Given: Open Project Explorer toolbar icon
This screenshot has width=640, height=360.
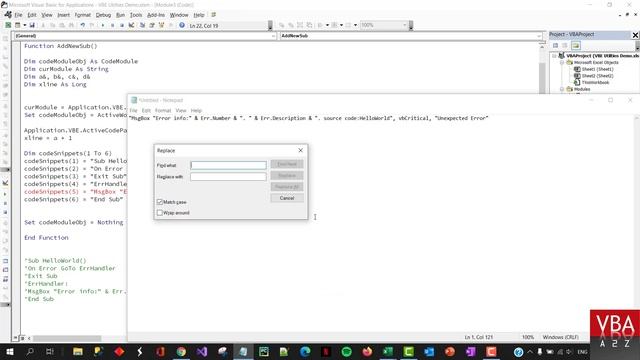Looking at the screenshot, I should coord(142,25).
